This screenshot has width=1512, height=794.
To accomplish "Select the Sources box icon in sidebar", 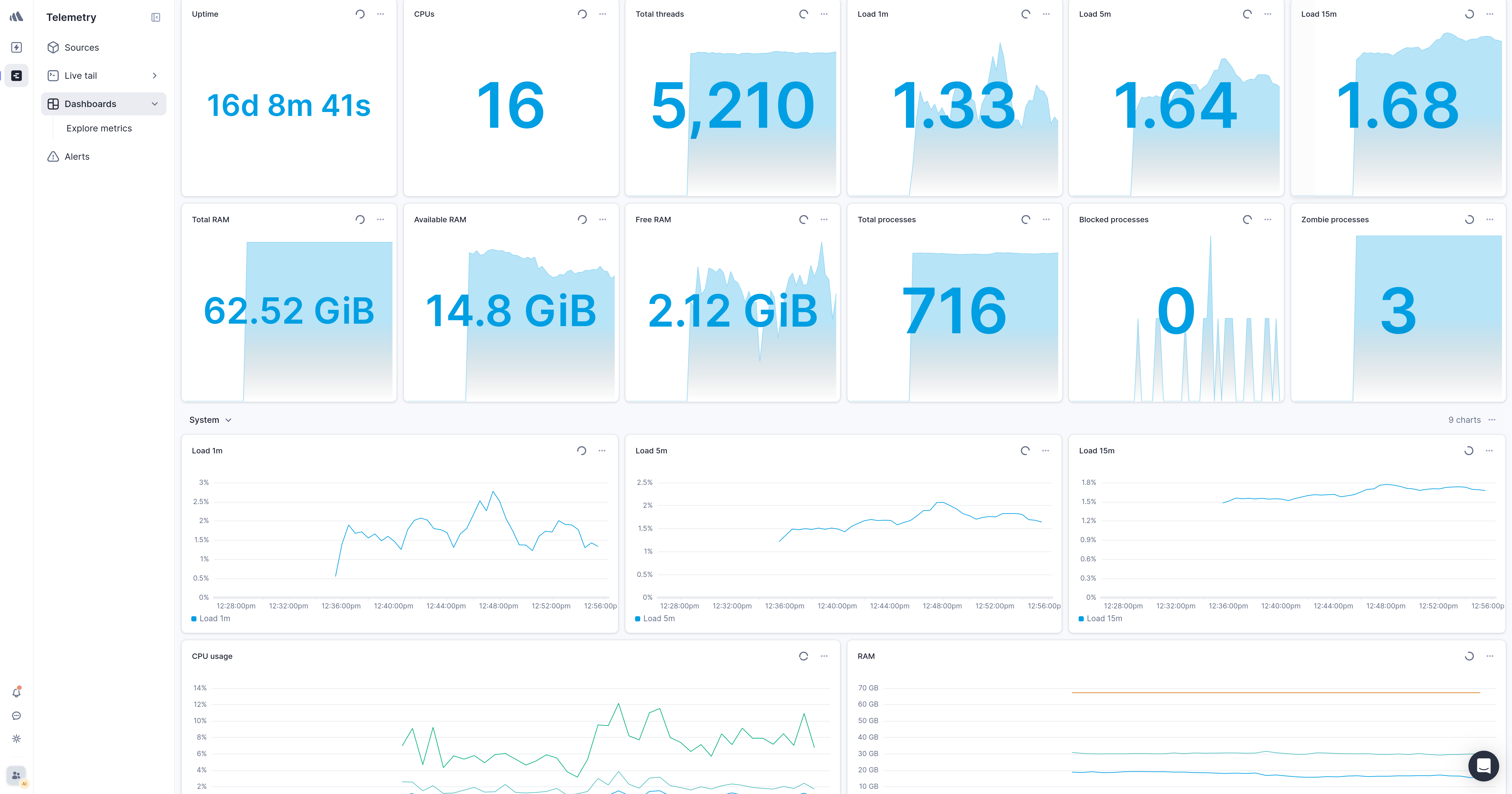I will (53, 48).
